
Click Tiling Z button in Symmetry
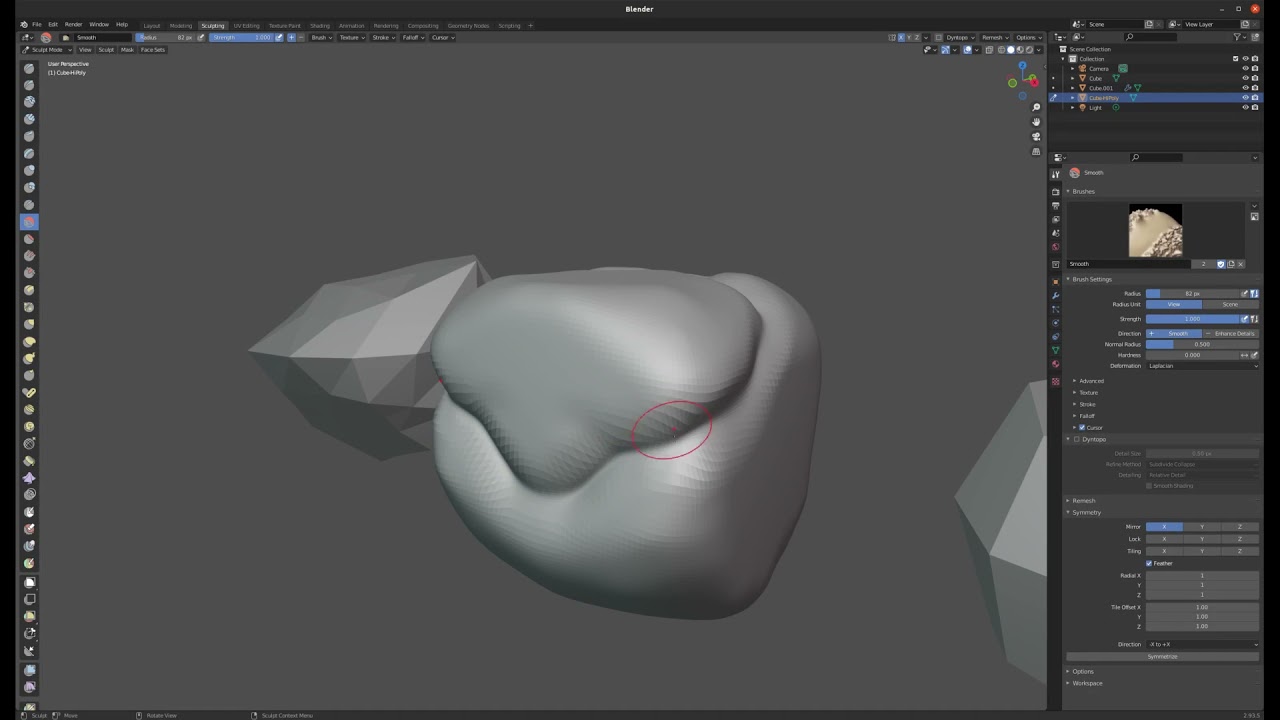[x=1240, y=551]
